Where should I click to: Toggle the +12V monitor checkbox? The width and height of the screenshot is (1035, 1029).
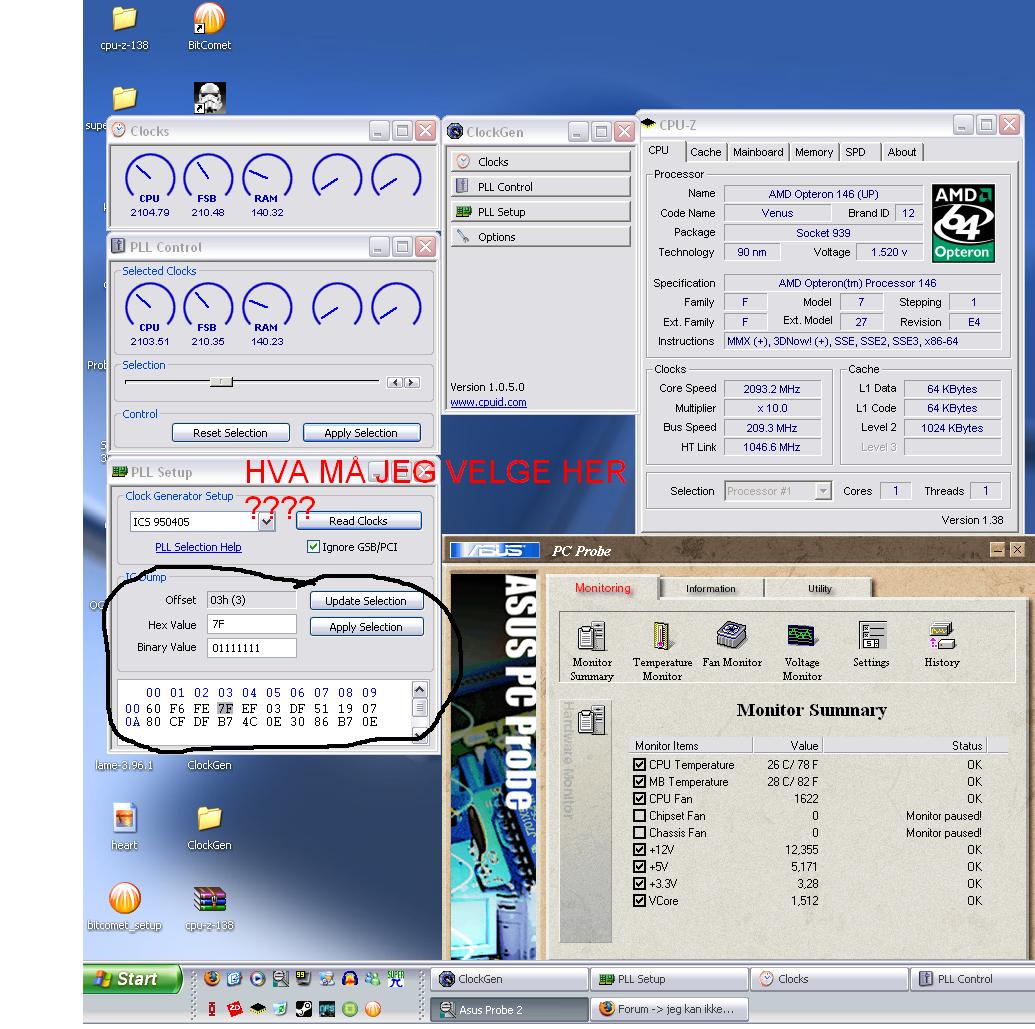(639, 849)
